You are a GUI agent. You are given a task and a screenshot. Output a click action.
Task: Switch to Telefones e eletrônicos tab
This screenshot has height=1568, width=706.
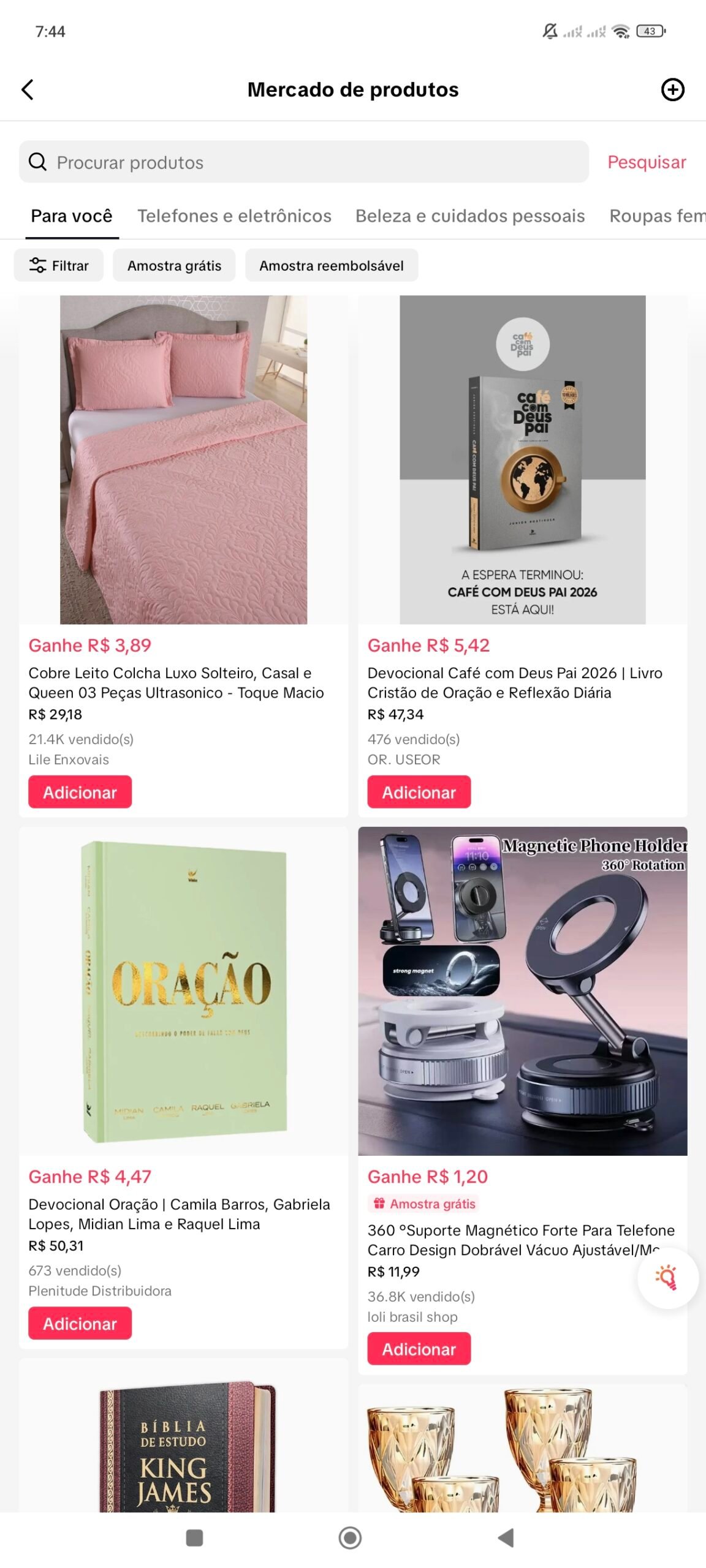click(234, 216)
